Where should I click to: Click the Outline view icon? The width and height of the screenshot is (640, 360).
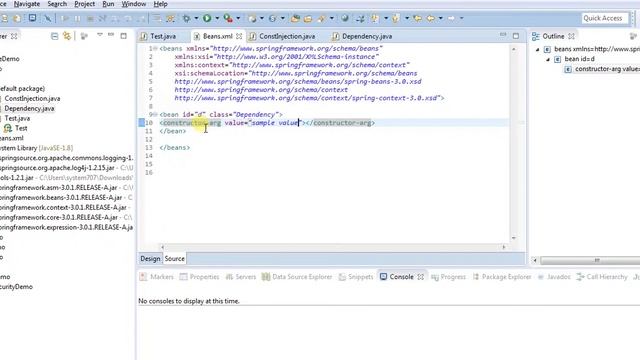click(x=536, y=36)
